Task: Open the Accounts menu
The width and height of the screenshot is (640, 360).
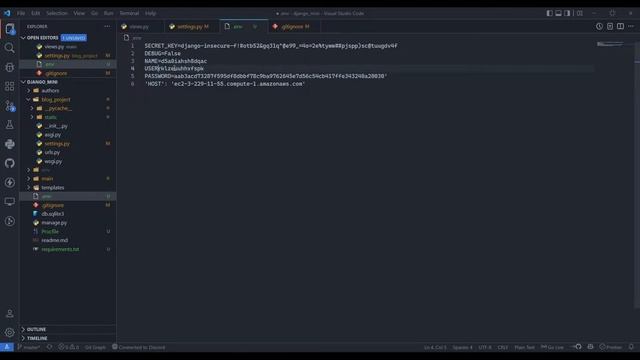Action: pyautogui.click(x=10, y=313)
